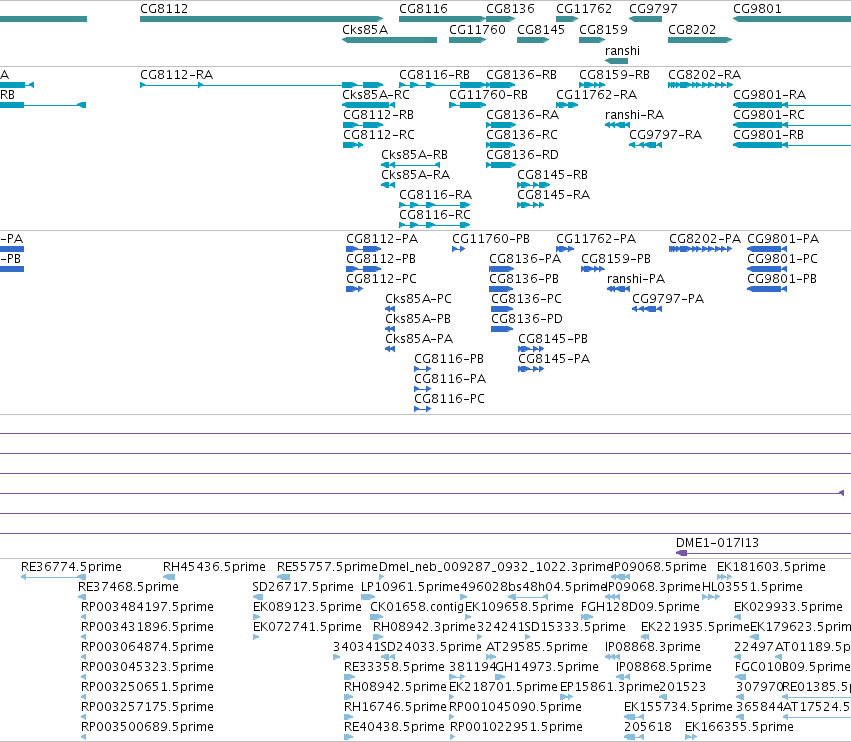Select protein CG8159-PB
Screen dimensions: 851x742
point(593,269)
